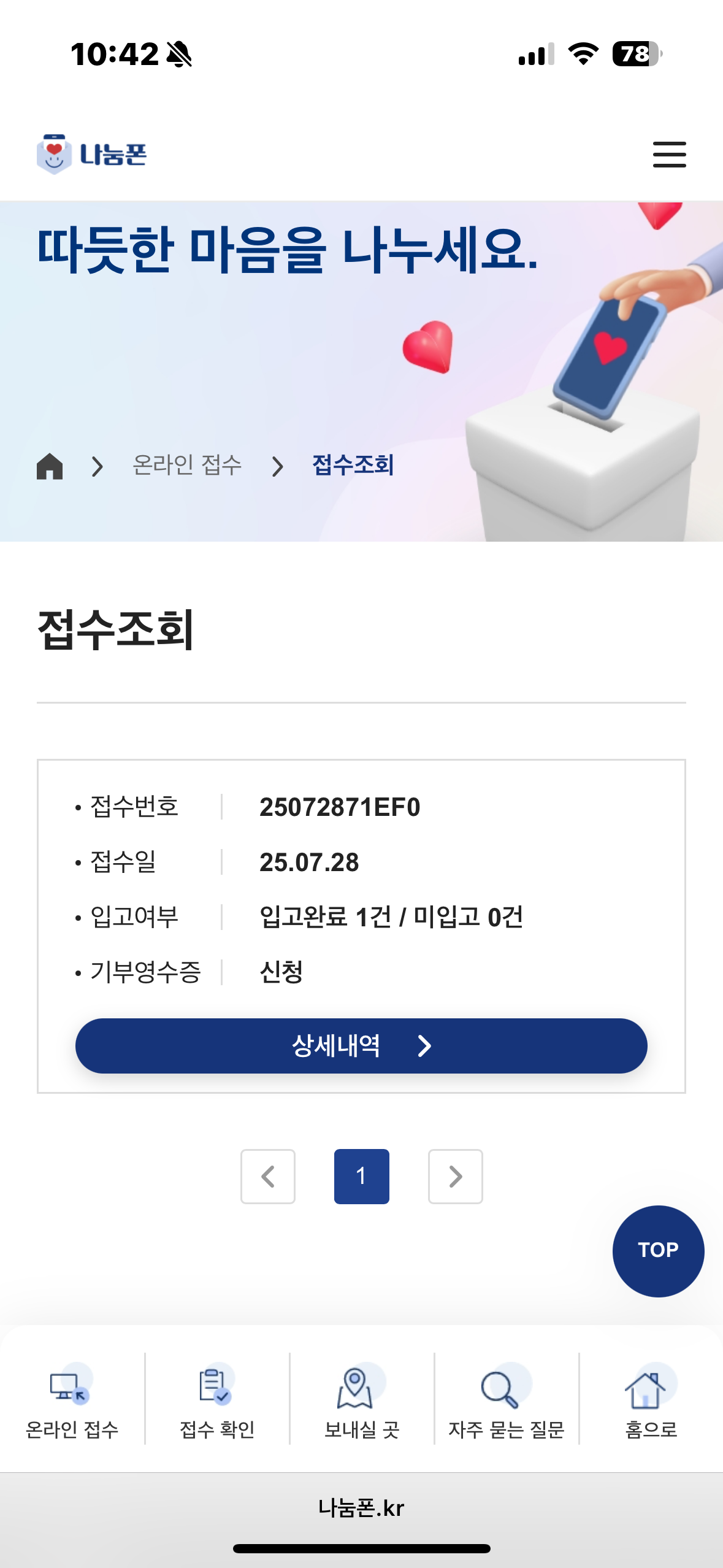Tap the battery indicator in status bar
The height and width of the screenshot is (1568, 723).
[x=636, y=54]
